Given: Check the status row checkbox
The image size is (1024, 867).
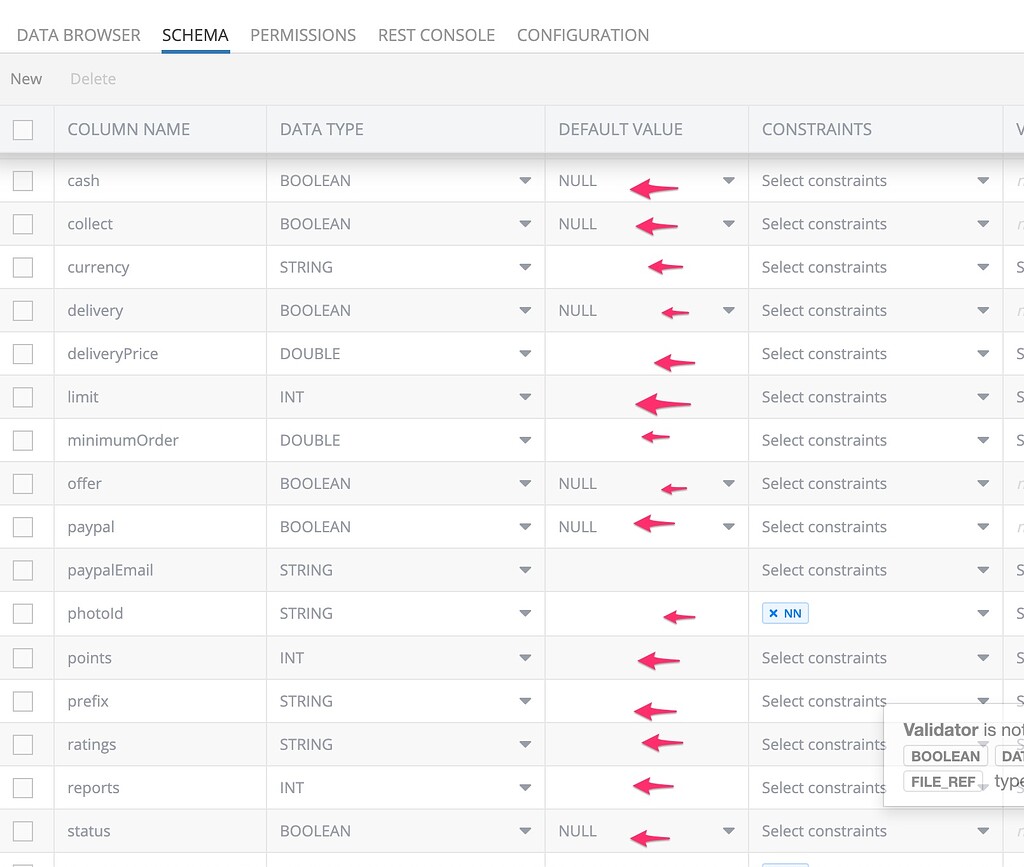Looking at the screenshot, I should pyautogui.click(x=23, y=831).
